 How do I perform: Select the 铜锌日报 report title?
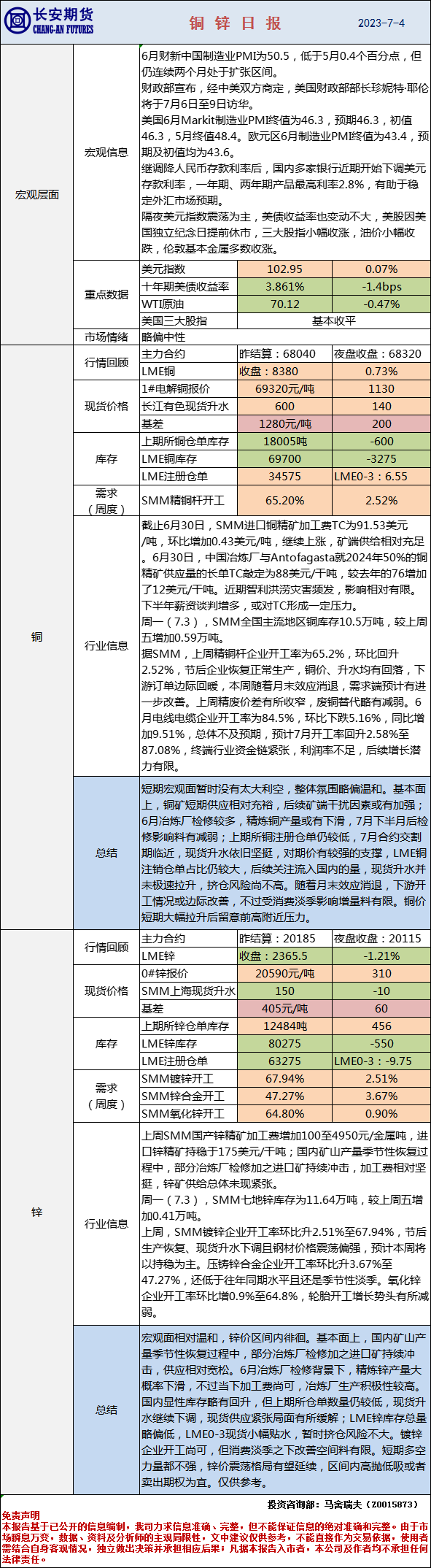[x=236, y=23]
